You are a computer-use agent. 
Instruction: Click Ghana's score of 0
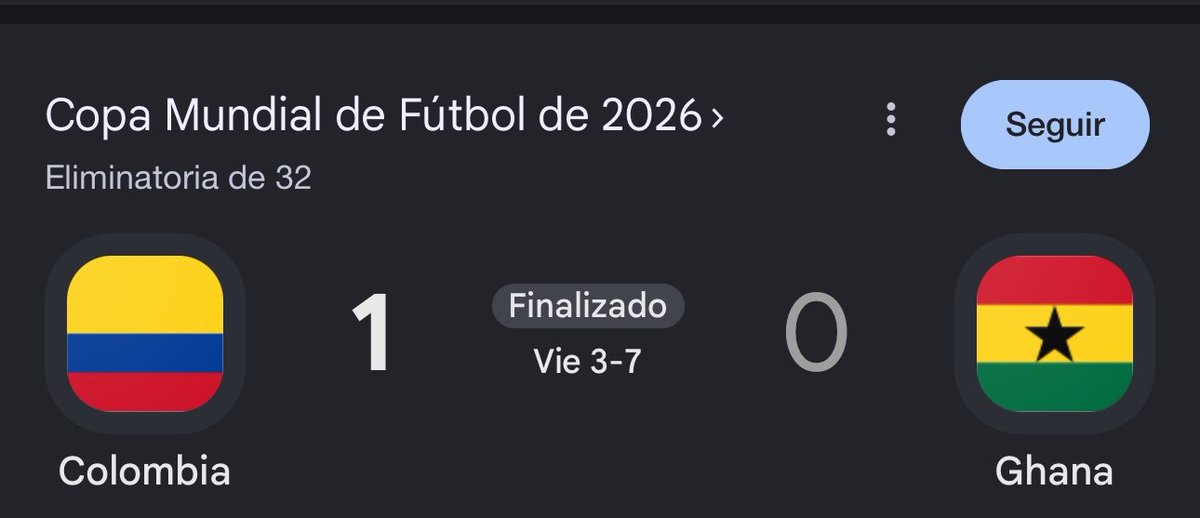coord(815,333)
